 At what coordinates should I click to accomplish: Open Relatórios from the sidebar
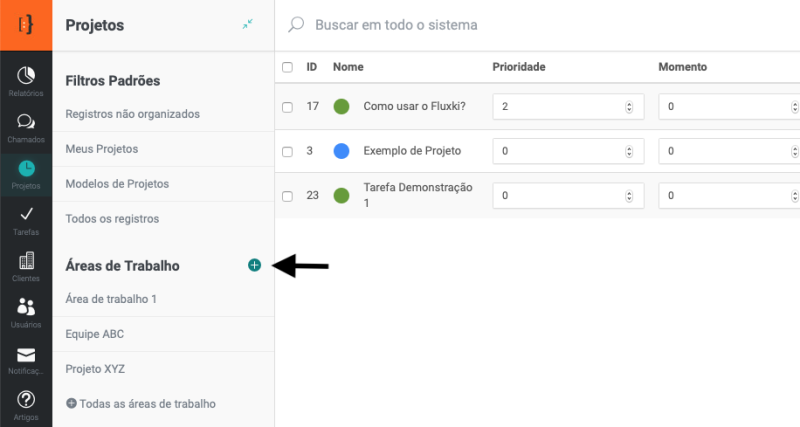pyautogui.click(x=26, y=80)
